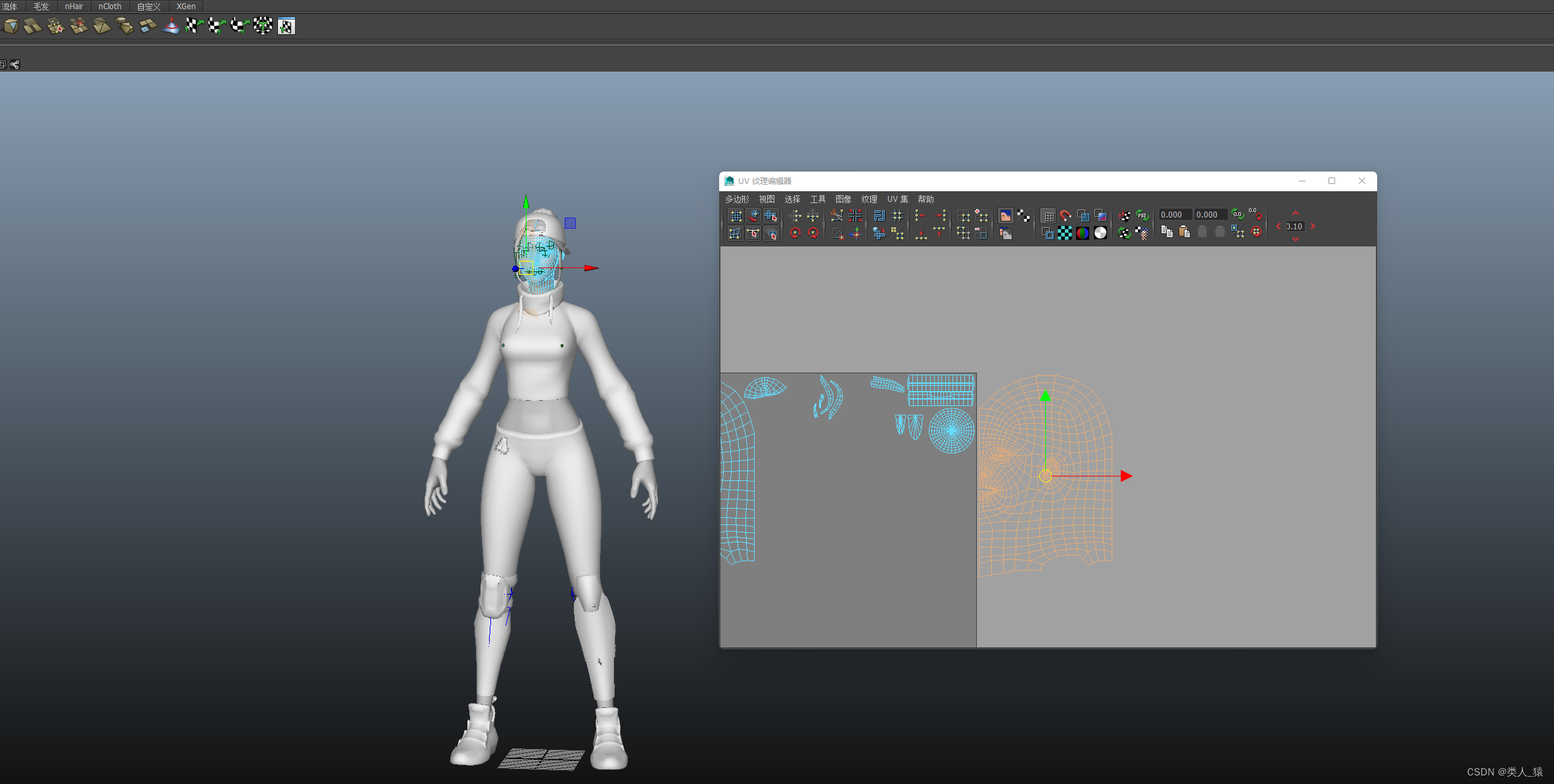Flip UVs horizontally icon

point(795,216)
